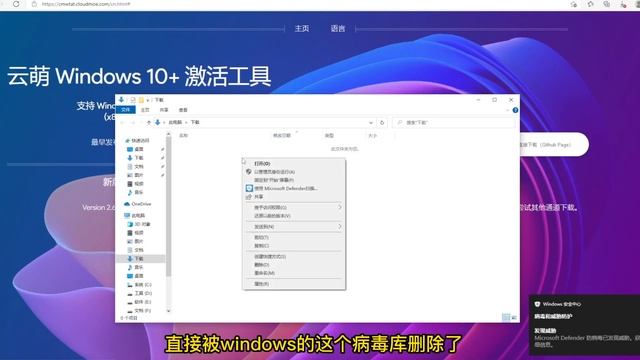Click the forward arrow in Explorer navigation

[x=132, y=122]
